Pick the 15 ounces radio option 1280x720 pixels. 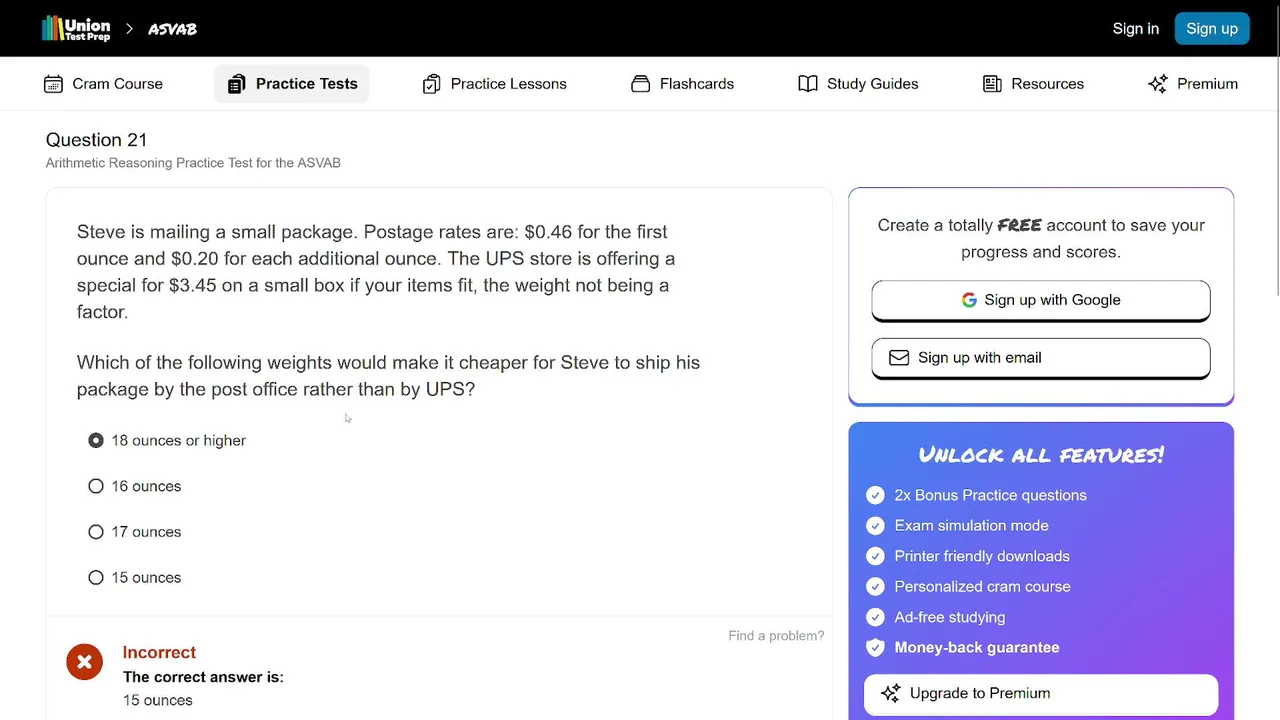coord(96,578)
